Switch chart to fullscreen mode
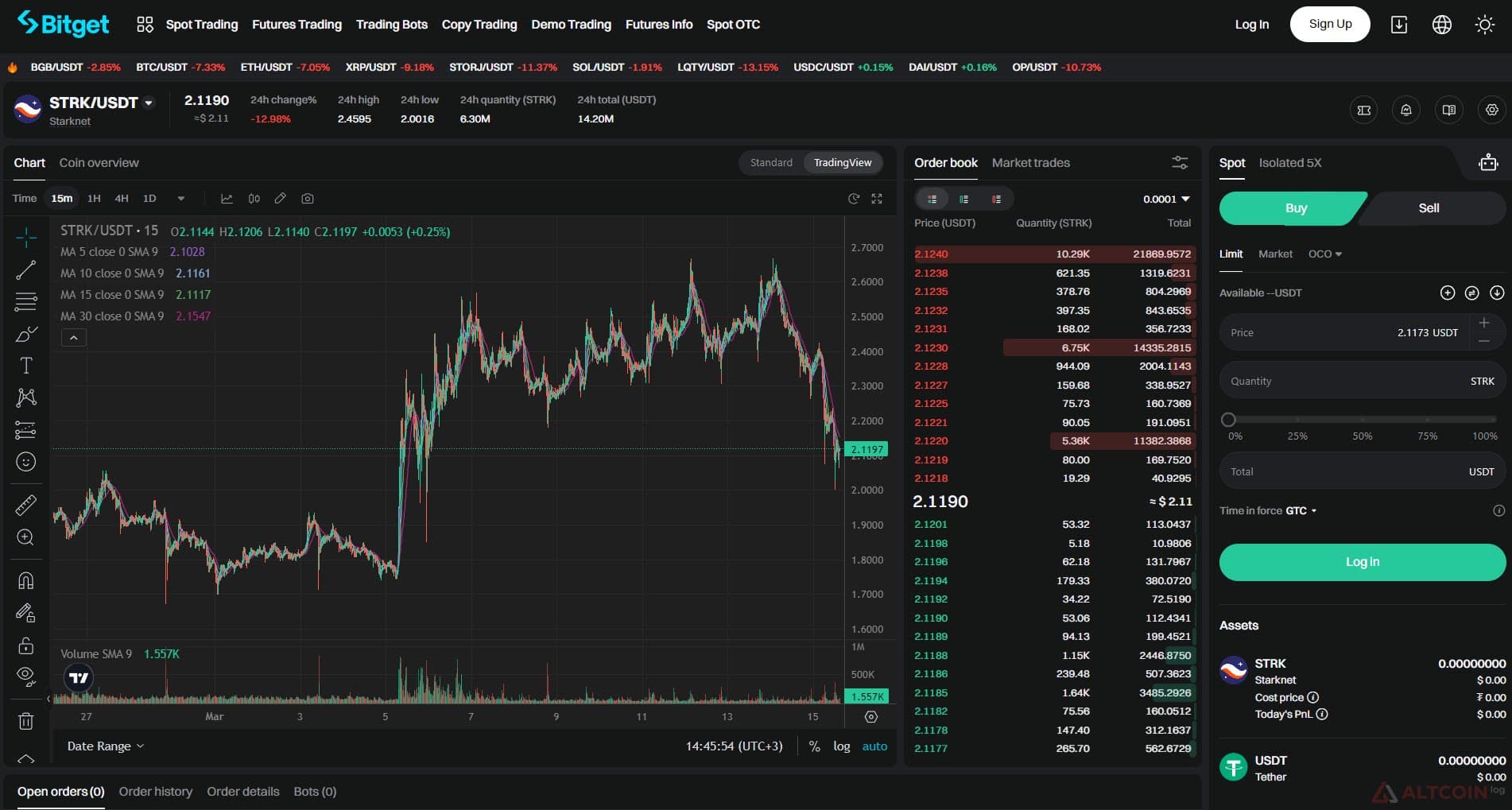The image size is (1512, 810). pyautogui.click(x=877, y=199)
